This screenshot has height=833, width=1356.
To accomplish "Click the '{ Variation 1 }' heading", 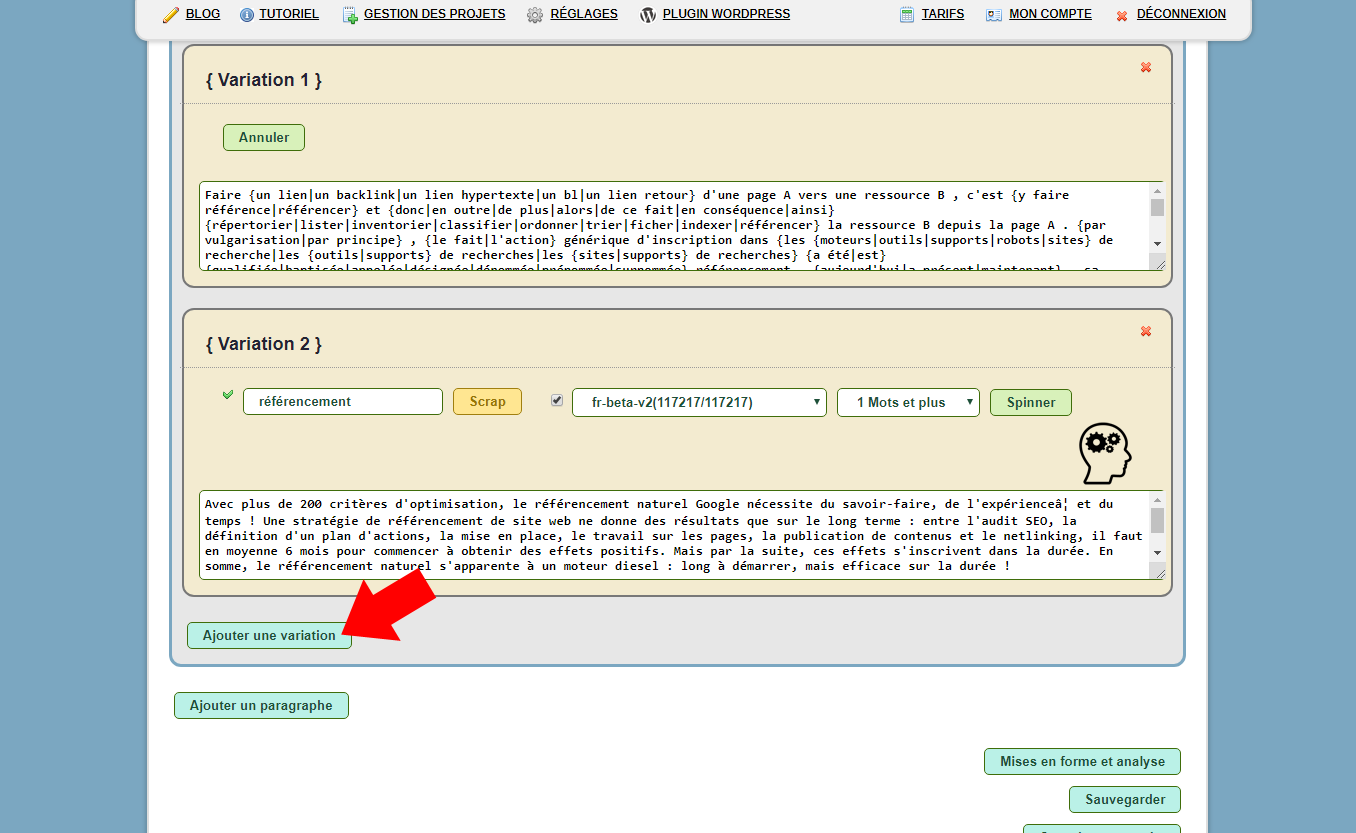I will pyautogui.click(x=264, y=80).
